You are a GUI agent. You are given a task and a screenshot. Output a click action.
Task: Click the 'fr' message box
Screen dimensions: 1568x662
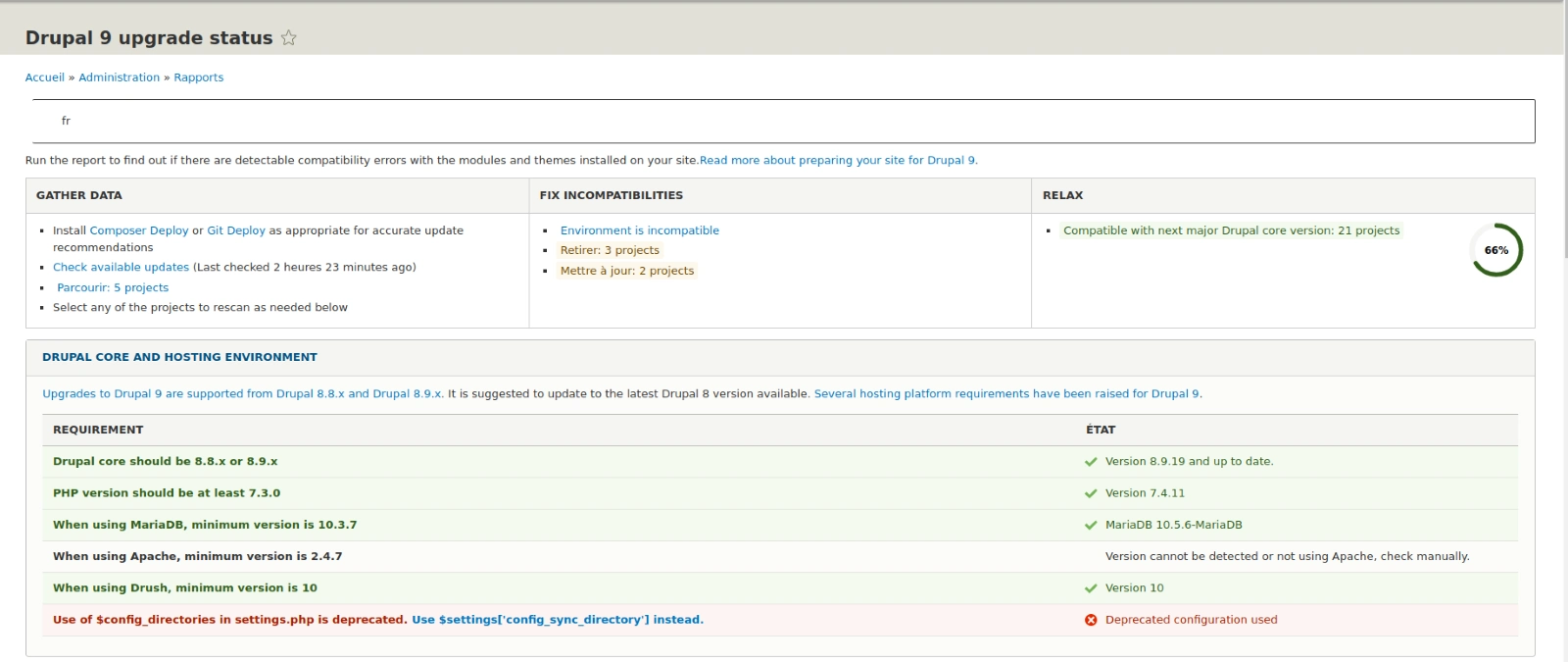783,121
